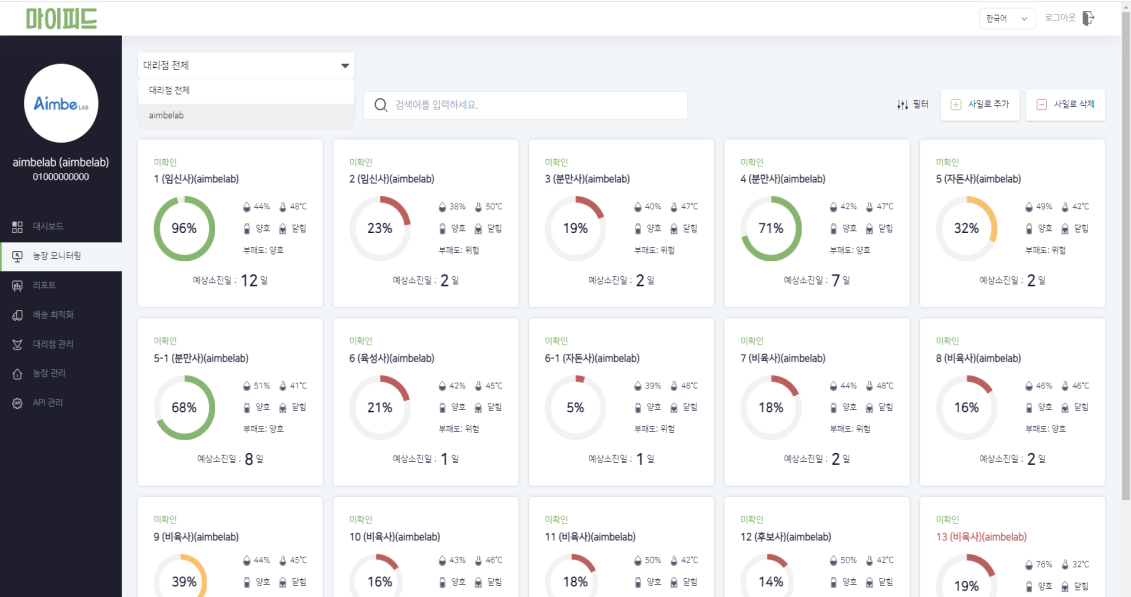Image resolution: width=1131 pixels, height=597 pixels.
Task: Click the Aimbe LAB profile logo
Action: (x=61, y=103)
